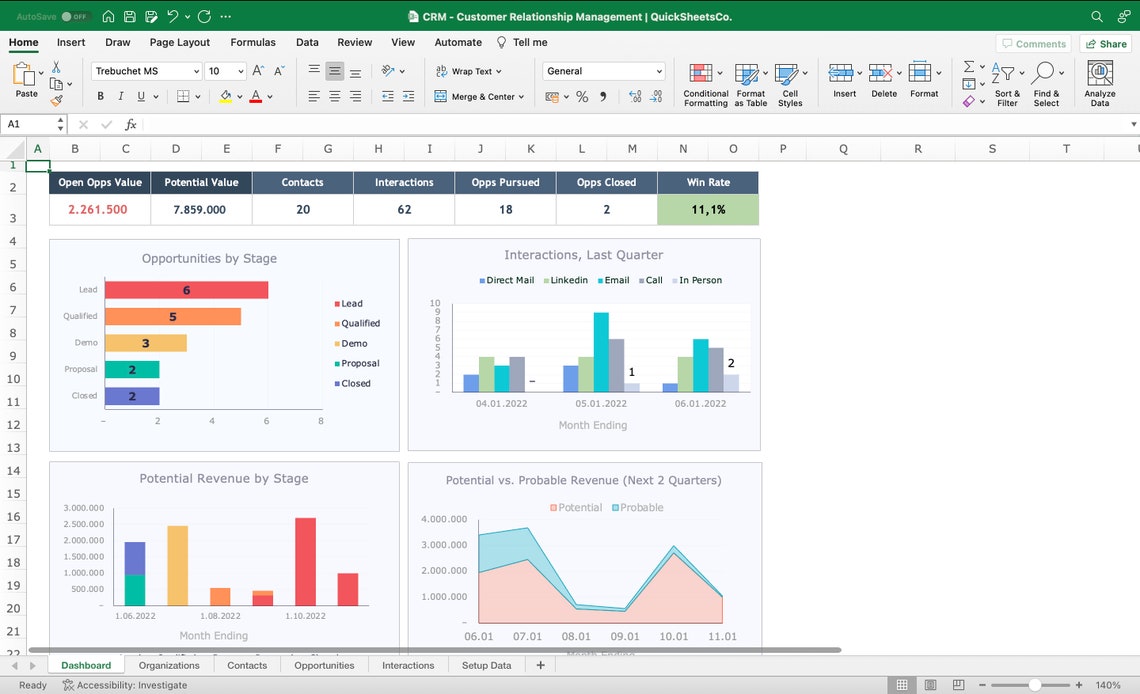The image size is (1140, 694).
Task: Toggle bold formatting
Action: pyautogui.click(x=100, y=96)
